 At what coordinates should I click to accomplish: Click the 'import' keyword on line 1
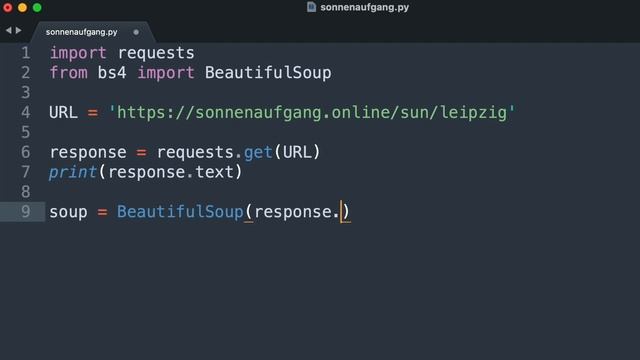click(x=78, y=53)
